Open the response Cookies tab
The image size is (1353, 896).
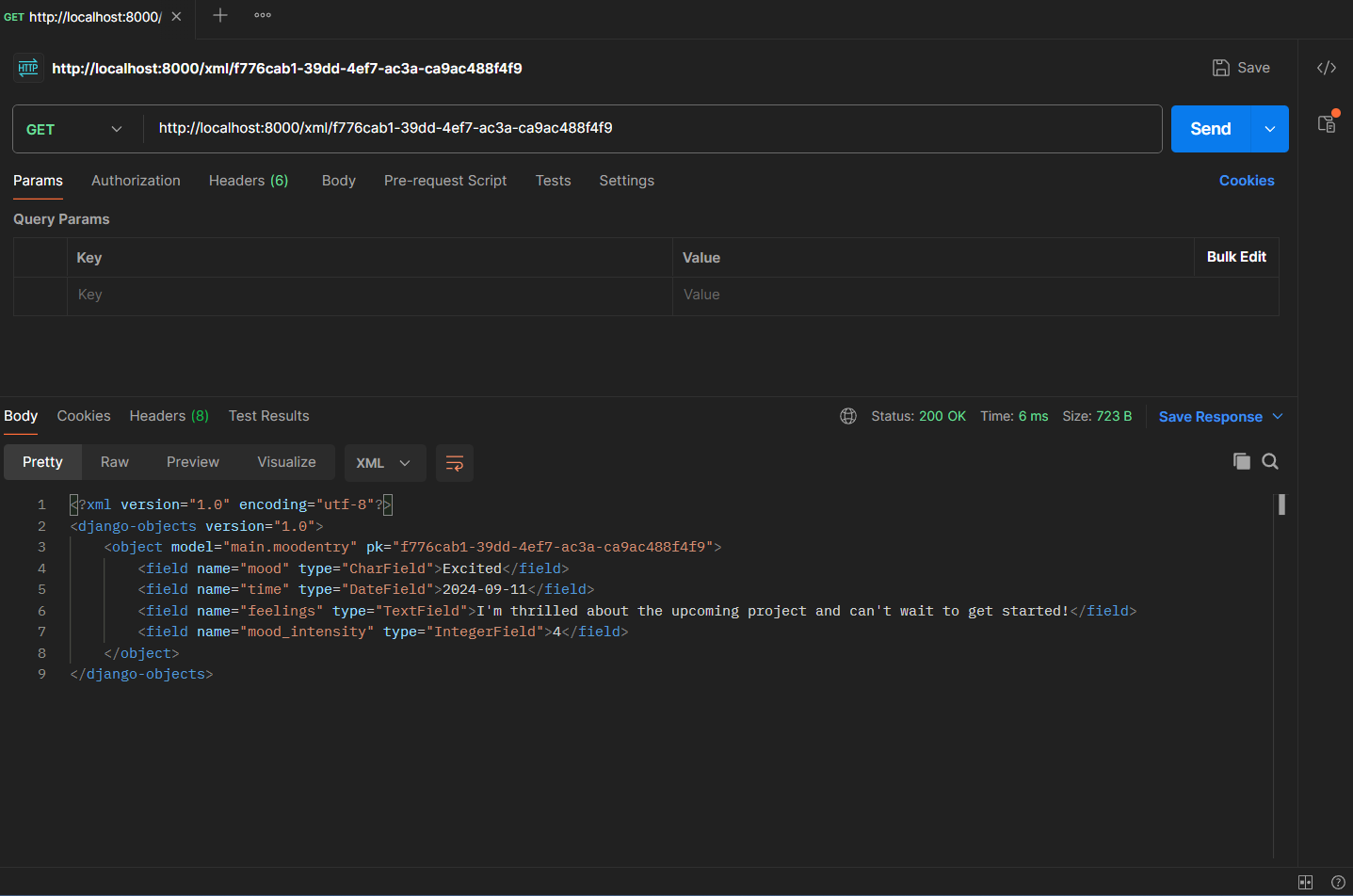(84, 416)
